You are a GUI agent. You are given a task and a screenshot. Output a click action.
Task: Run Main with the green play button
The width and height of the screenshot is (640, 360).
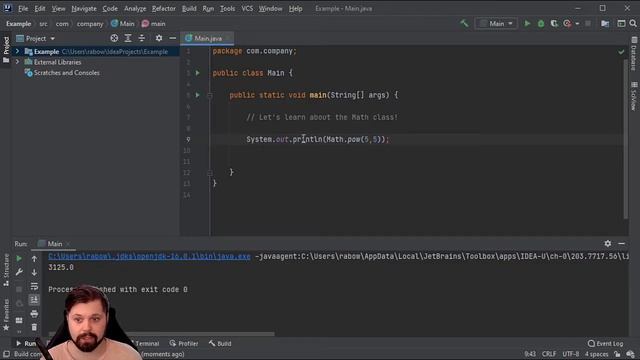[x=527, y=24]
